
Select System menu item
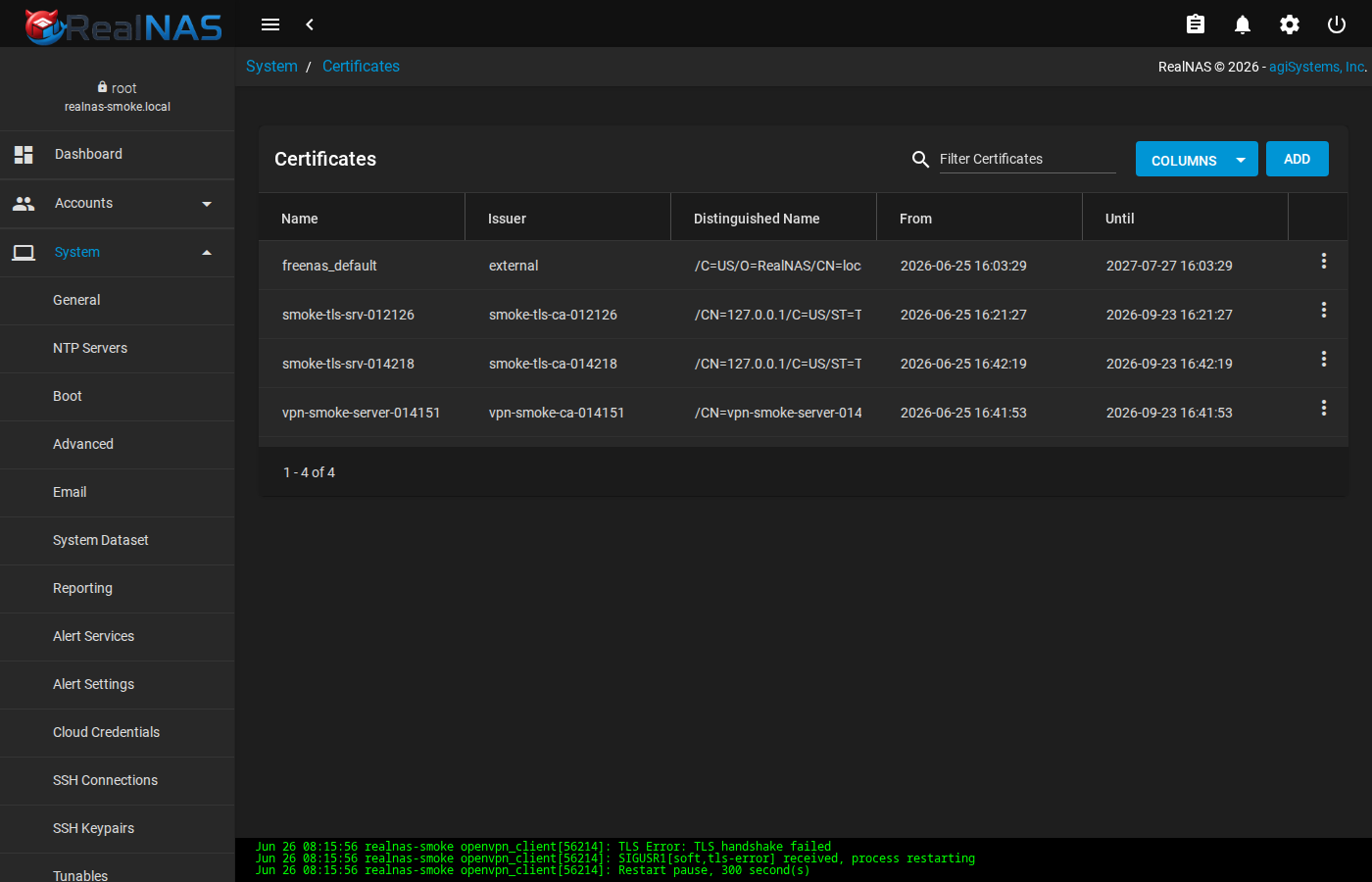pyautogui.click(x=118, y=252)
